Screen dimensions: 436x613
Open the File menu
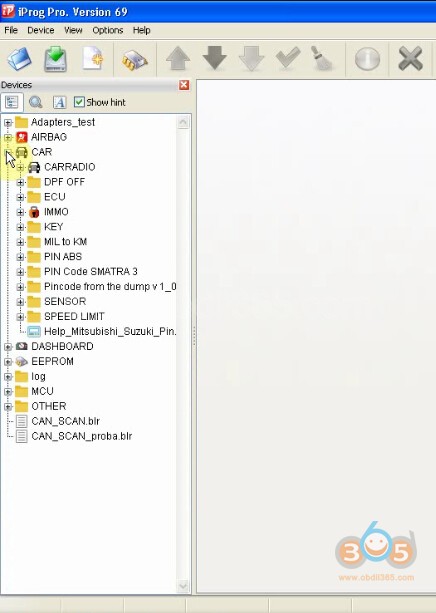pos(11,30)
